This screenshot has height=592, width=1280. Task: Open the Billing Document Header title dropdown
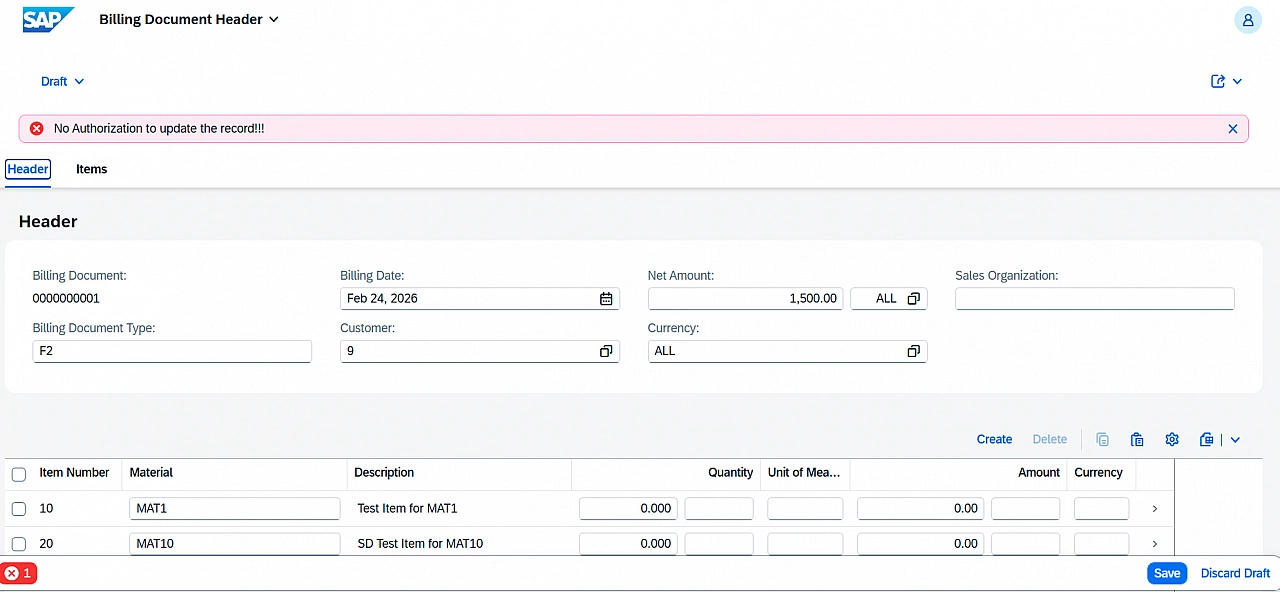(273, 19)
